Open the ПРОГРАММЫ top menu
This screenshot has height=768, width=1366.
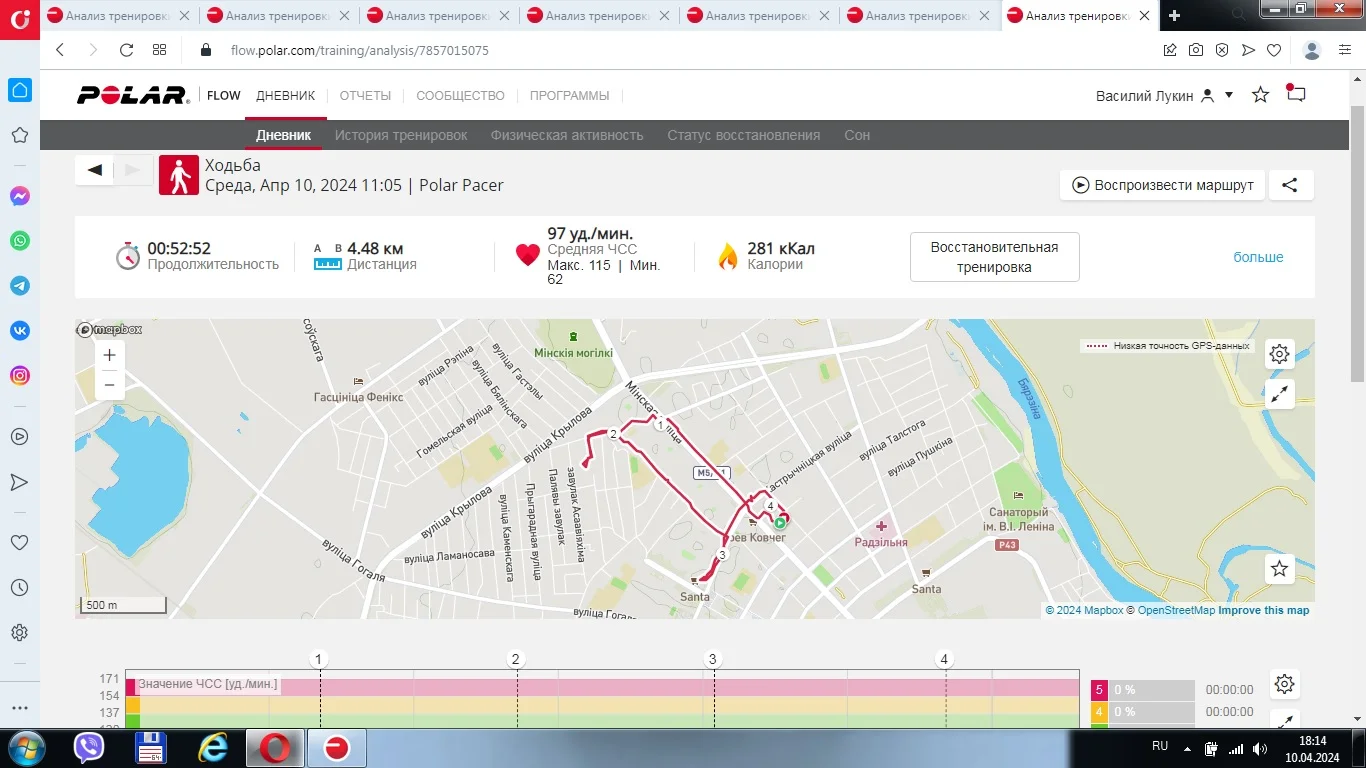pos(569,96)
